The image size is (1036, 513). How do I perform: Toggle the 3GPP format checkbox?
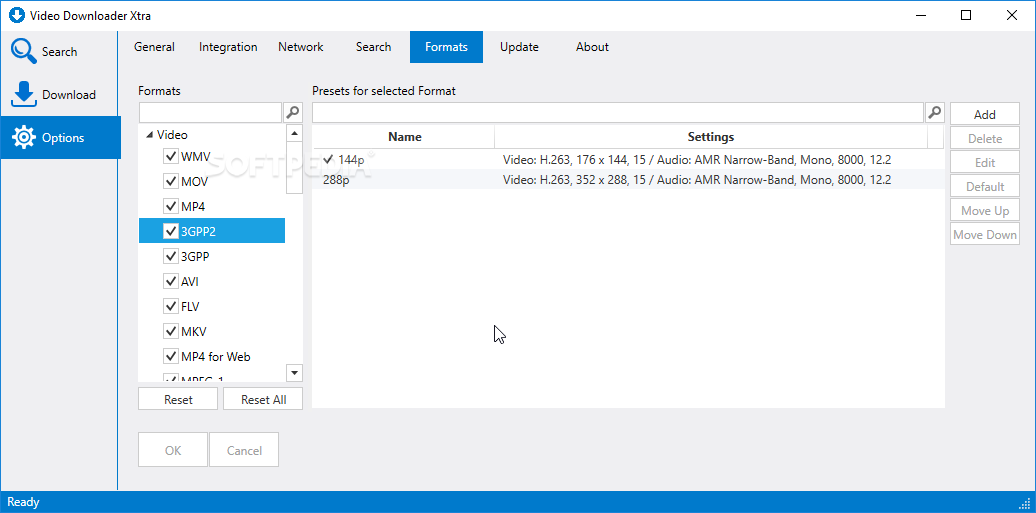click(x=170, y=256)
